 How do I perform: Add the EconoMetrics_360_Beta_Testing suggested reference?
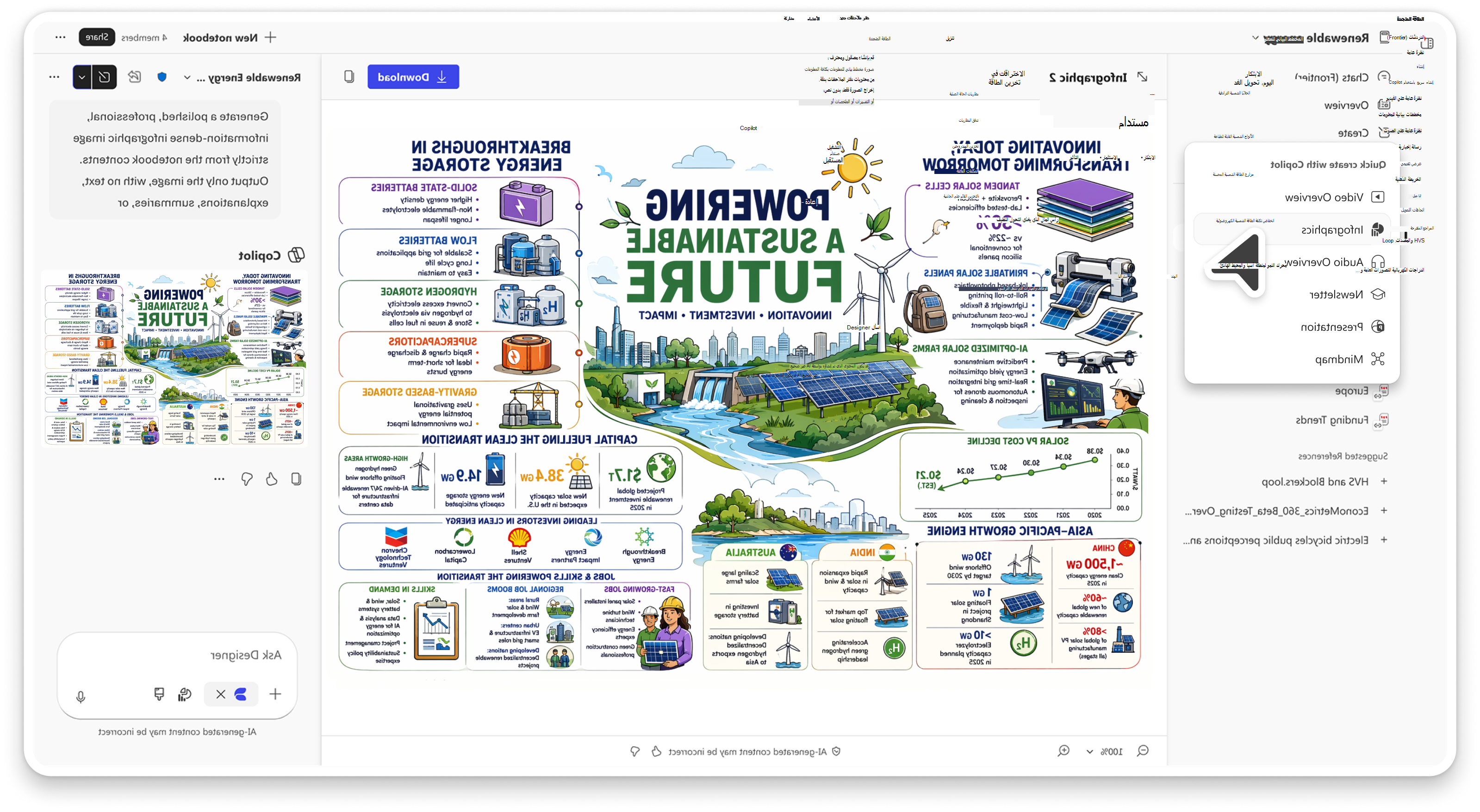point(1384,510)
